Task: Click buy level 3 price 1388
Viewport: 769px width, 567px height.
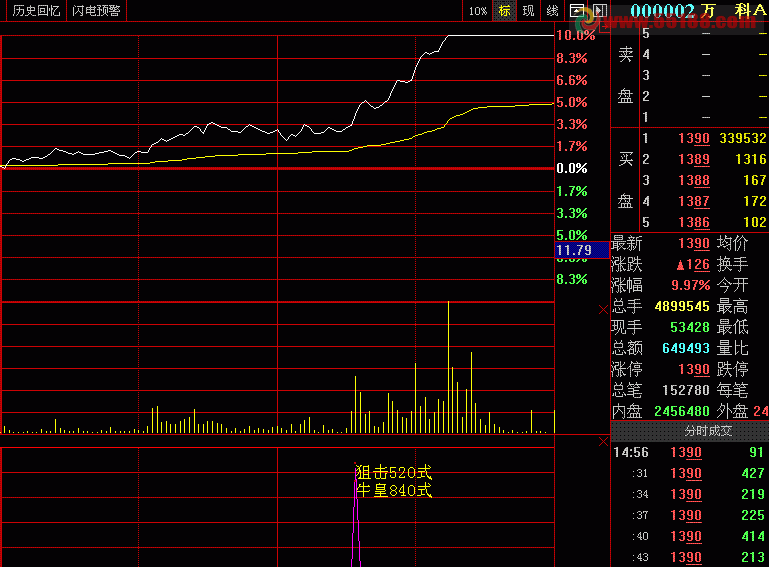Action: click(693, 180)
